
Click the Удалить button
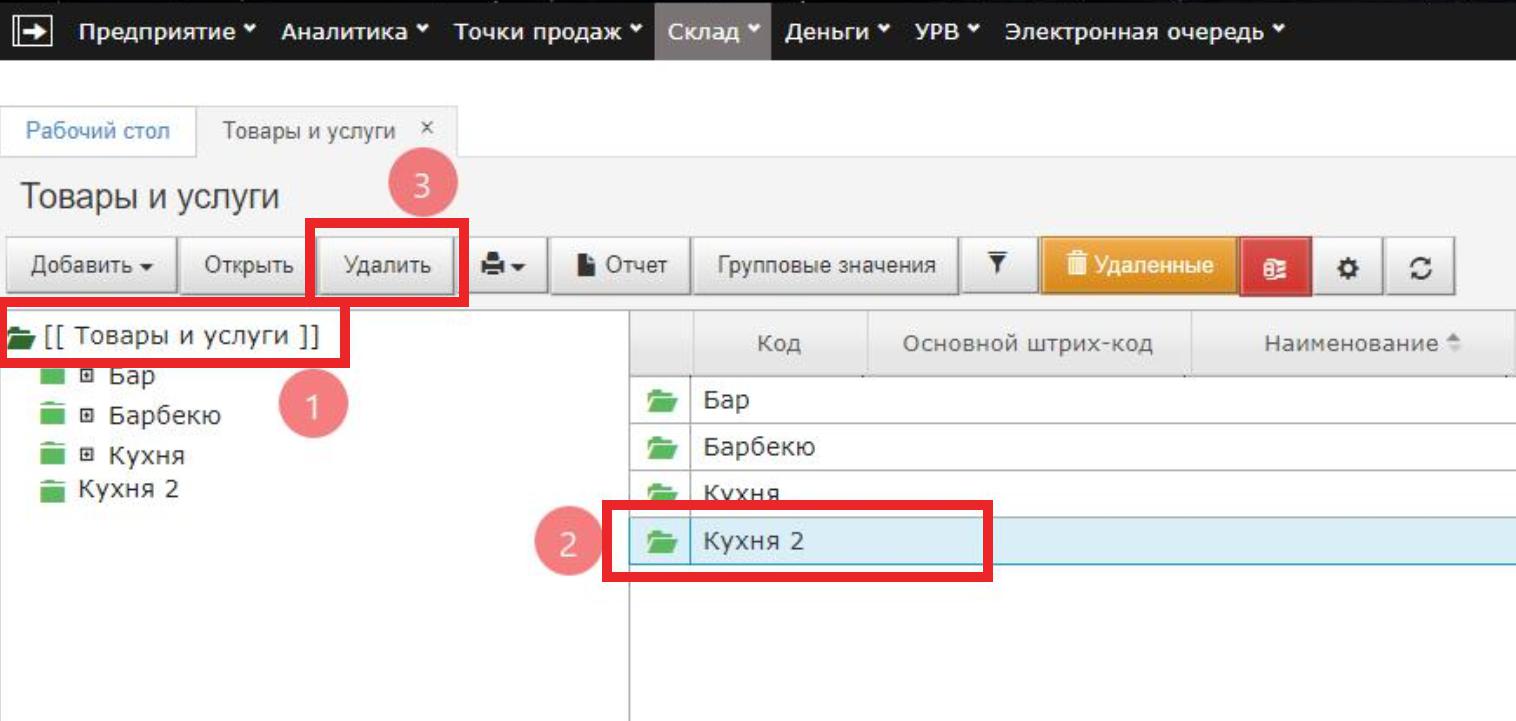tap(387, 265)
